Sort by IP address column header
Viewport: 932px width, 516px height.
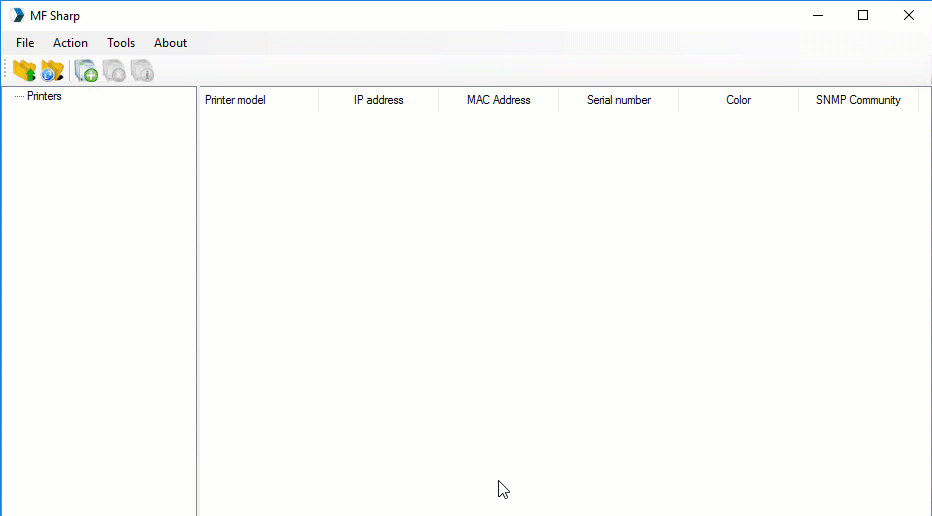pos(378,100)
